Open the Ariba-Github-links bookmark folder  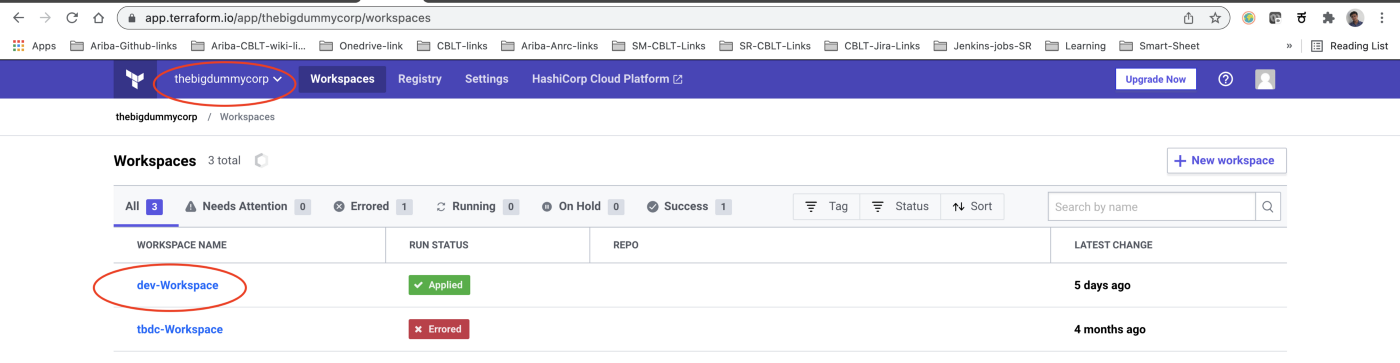123,46
